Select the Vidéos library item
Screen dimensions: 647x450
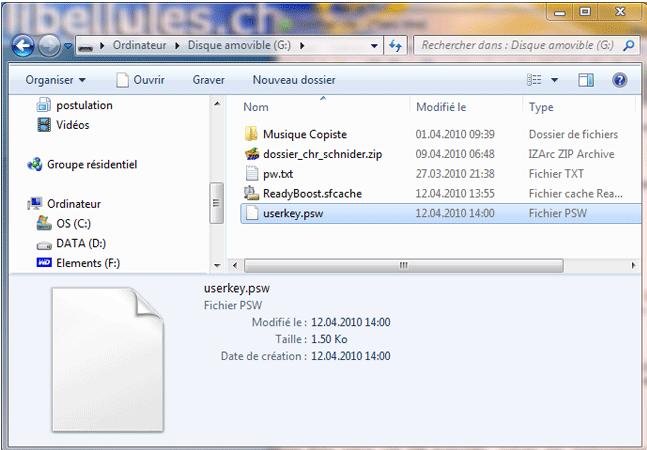72,125
